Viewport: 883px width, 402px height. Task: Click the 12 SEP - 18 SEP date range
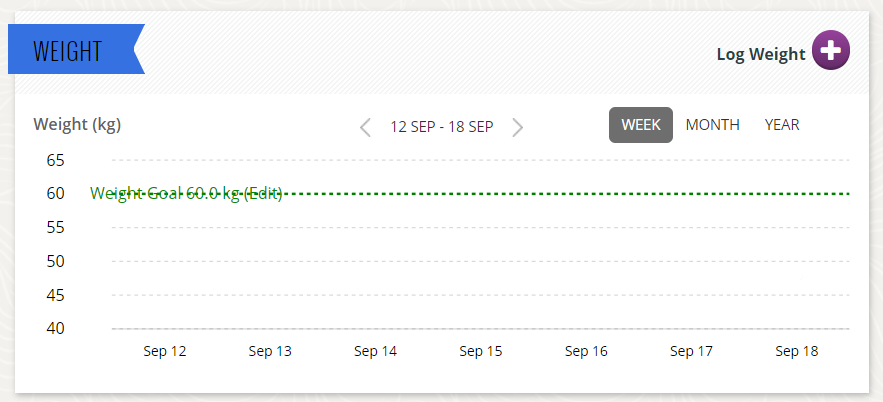(442, 127)
